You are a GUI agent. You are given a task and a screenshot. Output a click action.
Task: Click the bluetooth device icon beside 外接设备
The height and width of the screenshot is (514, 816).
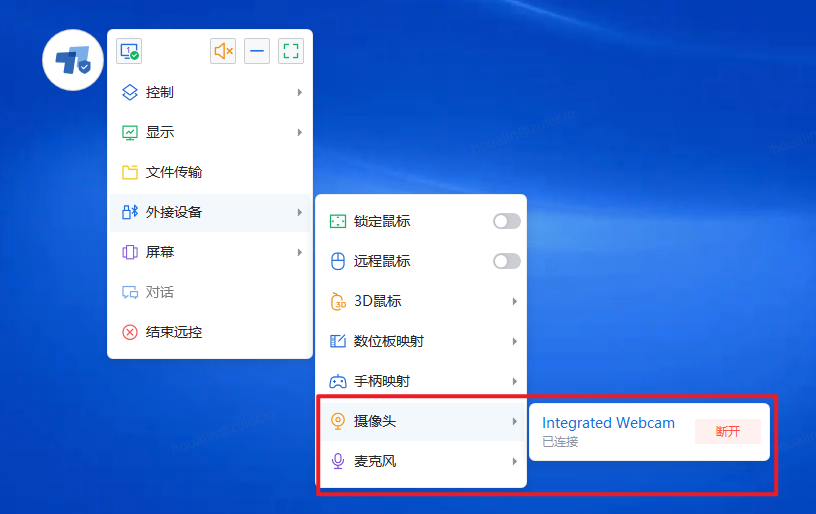pos(130,212)
